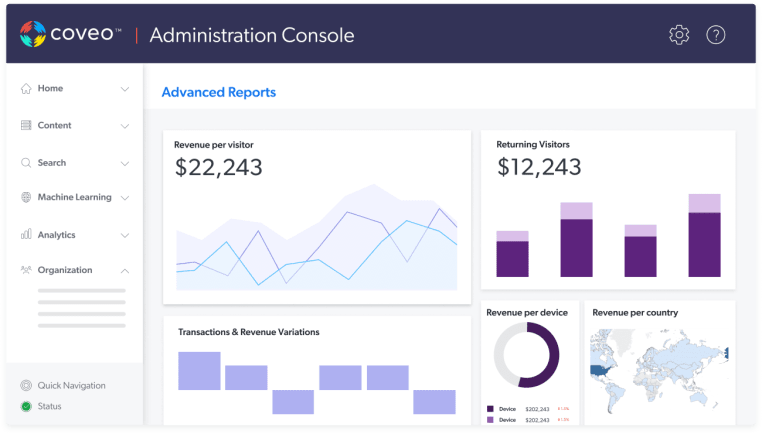Click the Search magnifier icon
Image resolution: width=762 pixels, height=434 pixels.
(26, 163)
